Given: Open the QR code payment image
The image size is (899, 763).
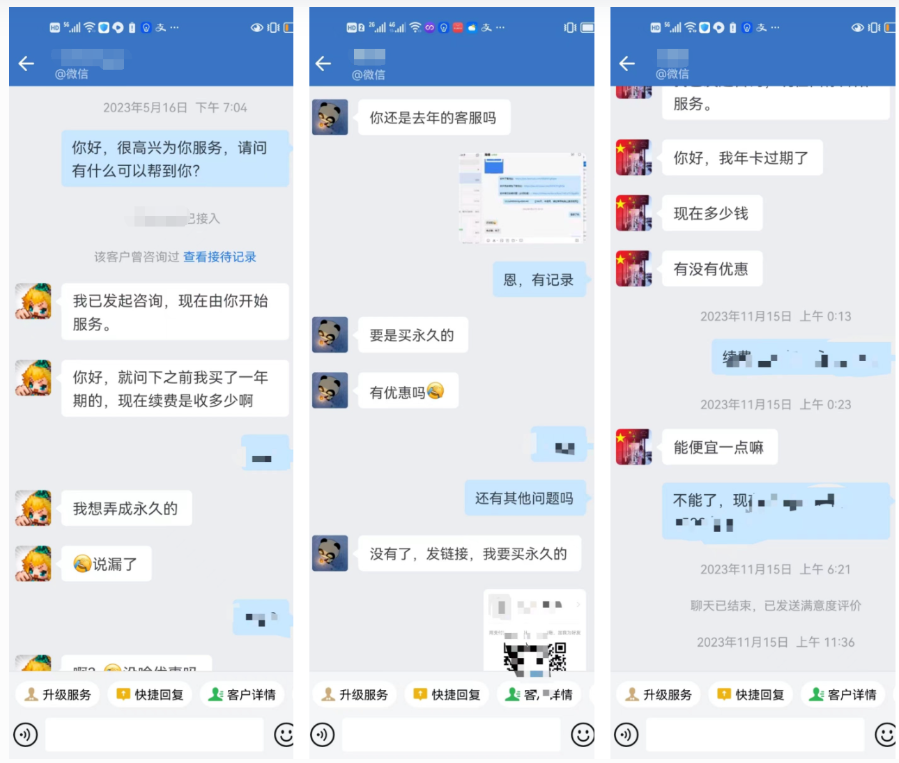Looking at the screenshot, I should 534,631.
